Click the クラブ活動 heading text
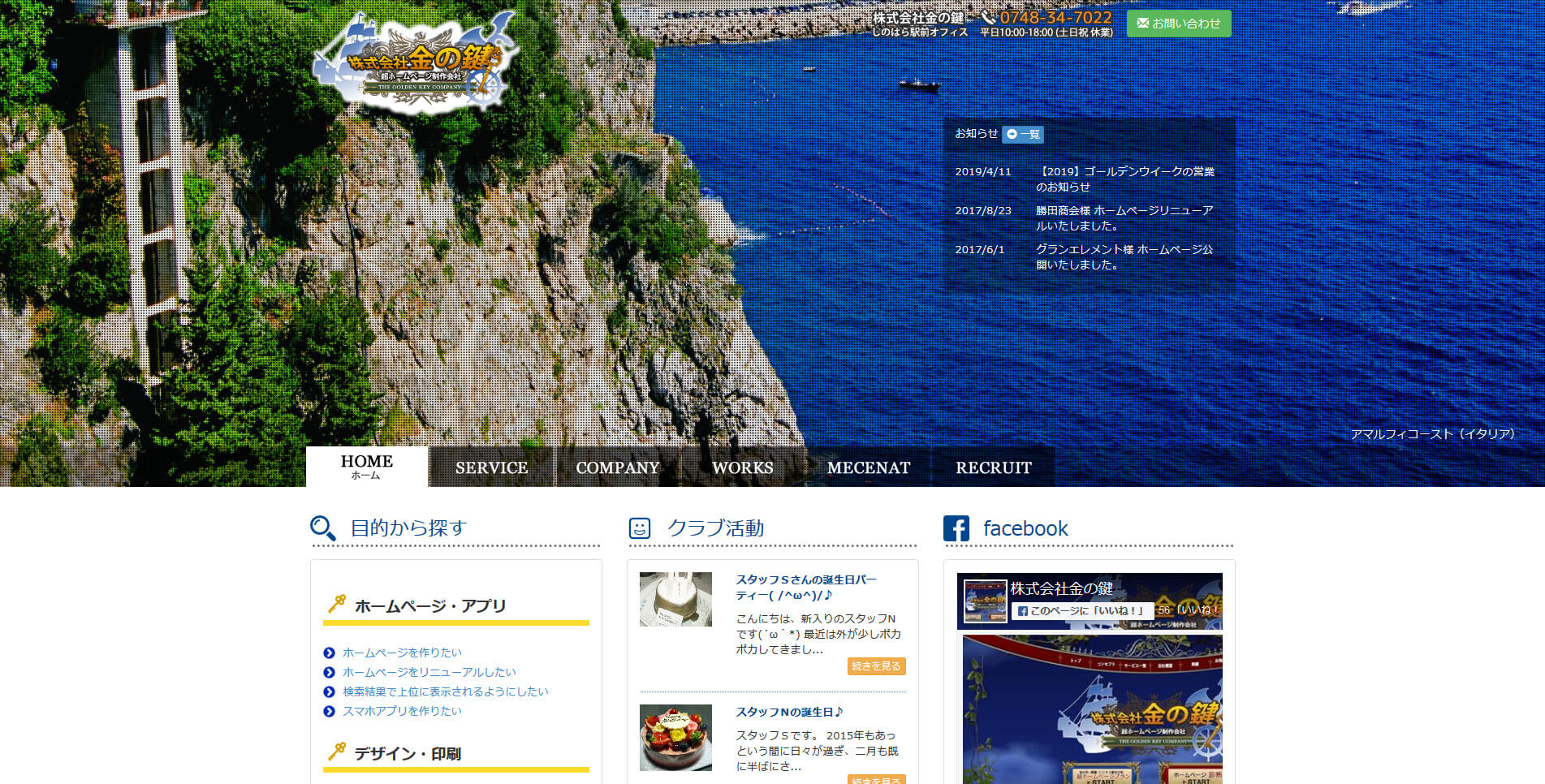 tap(715, 528)
